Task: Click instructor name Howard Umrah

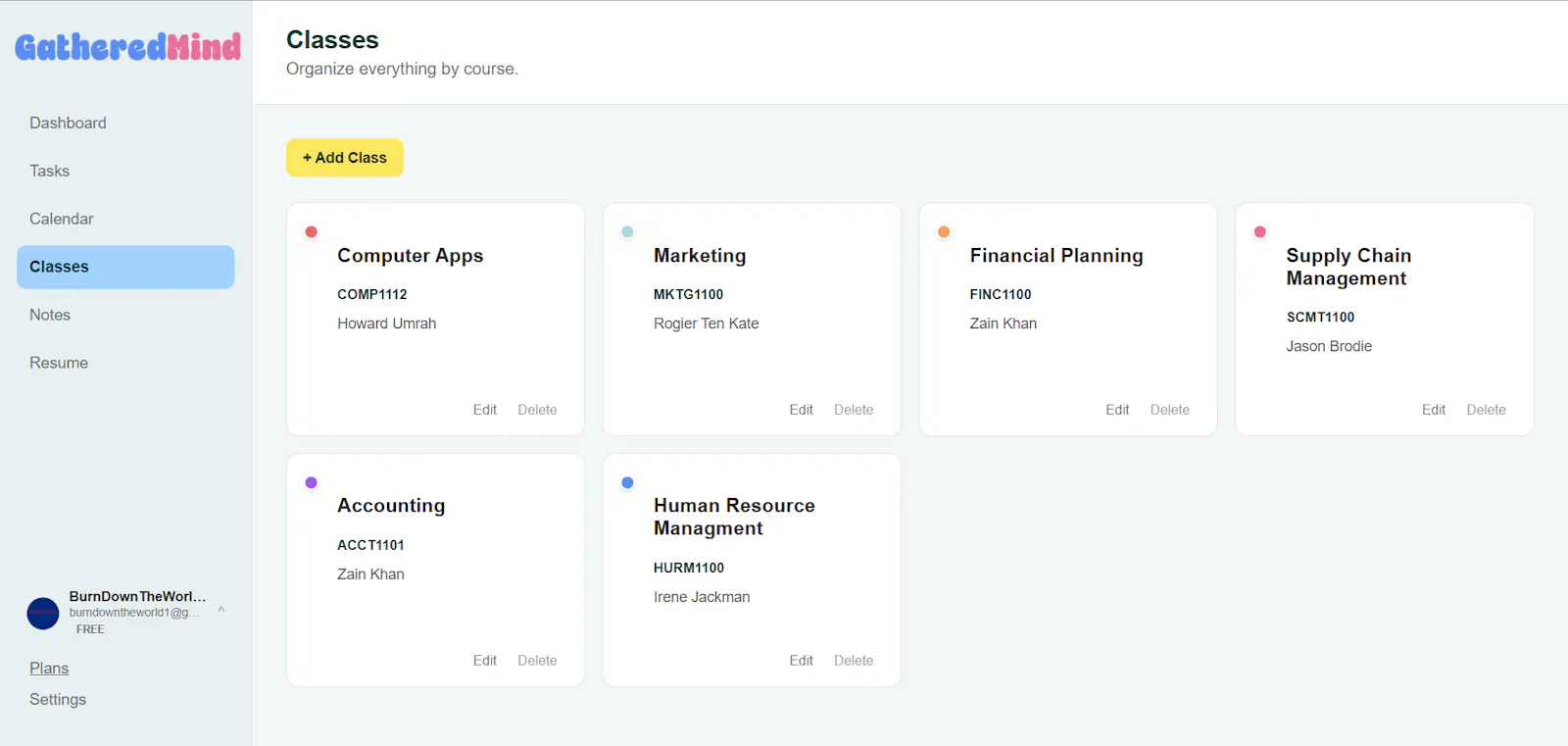Action: [387, 323]
